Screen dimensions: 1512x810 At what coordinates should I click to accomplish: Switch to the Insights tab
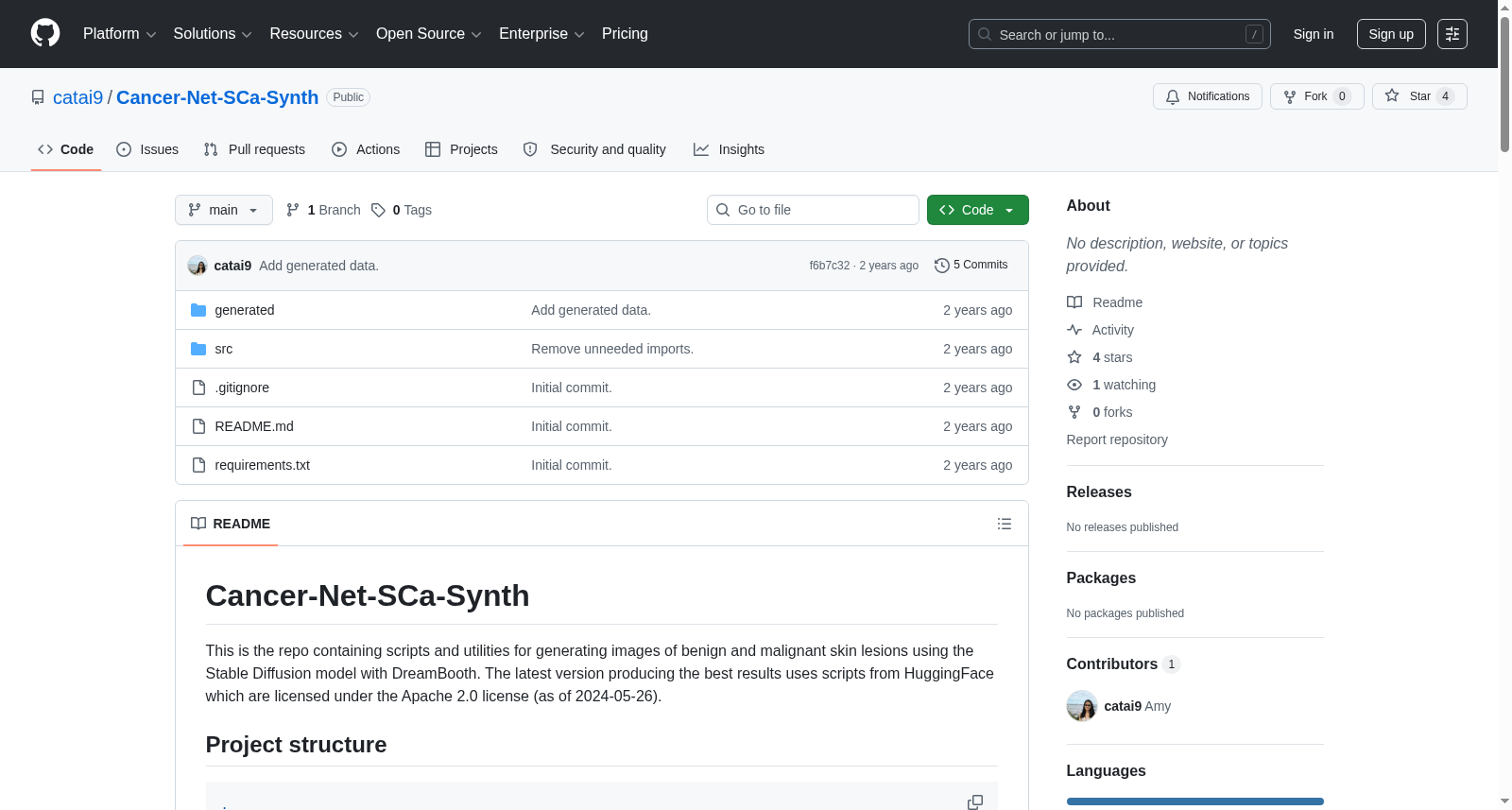click(x=729, y=149)
